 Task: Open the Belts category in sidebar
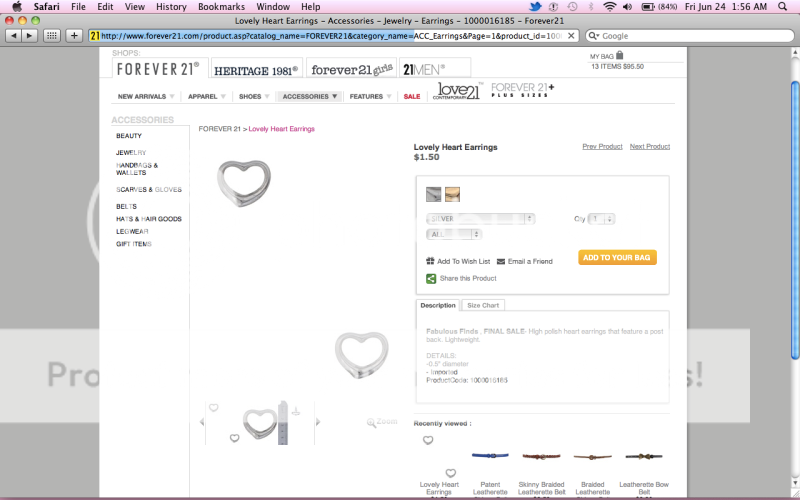pyautogui.click(x=127, y=207)
